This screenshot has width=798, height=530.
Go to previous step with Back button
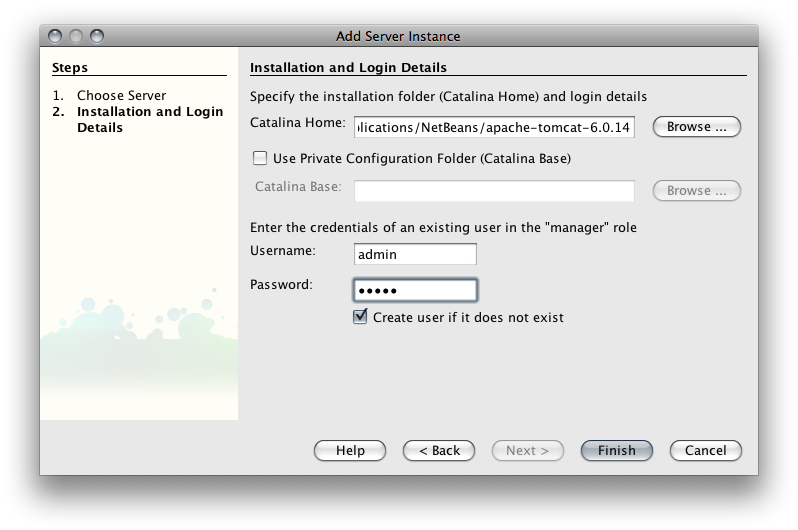[x=439, y=451]
